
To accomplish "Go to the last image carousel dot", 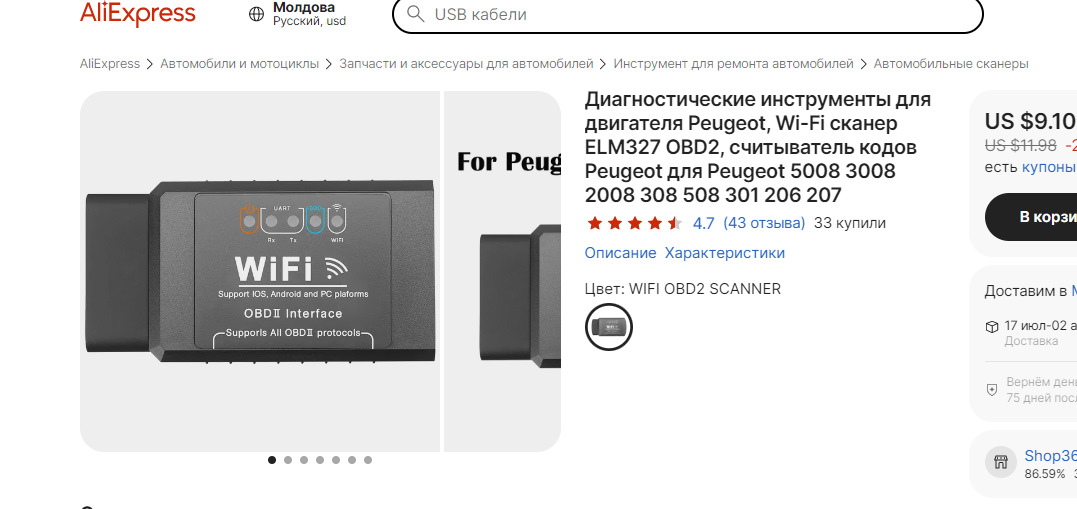I will [368, 460].
